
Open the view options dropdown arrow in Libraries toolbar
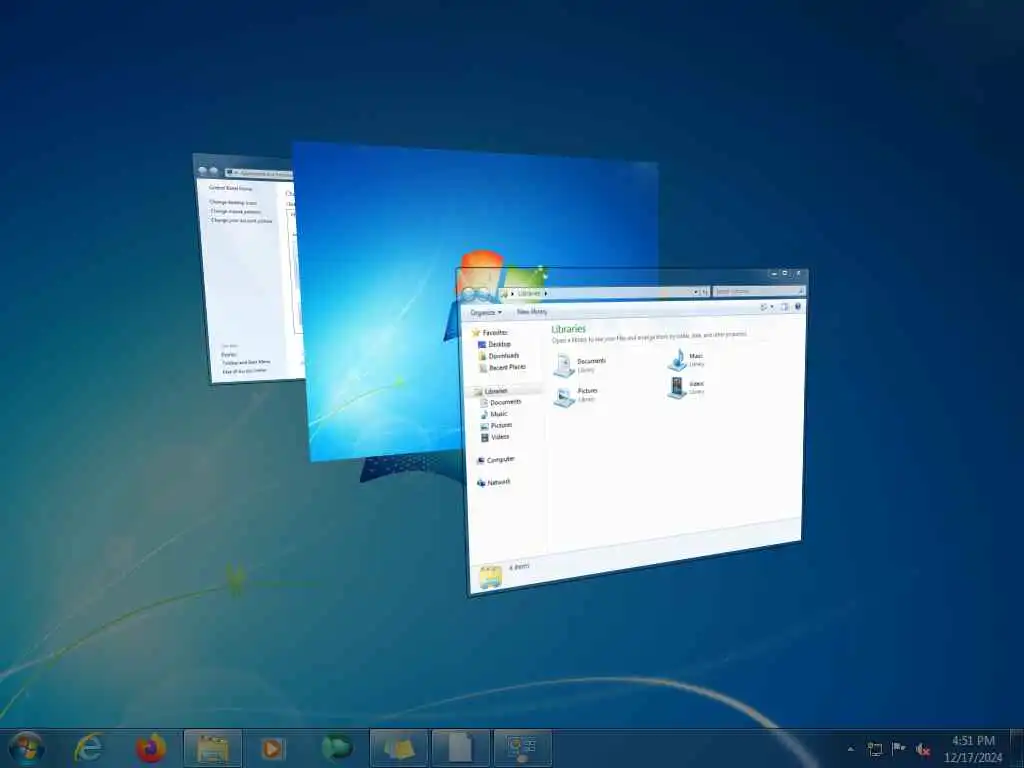pyautogui.click(x=772, y=307)
